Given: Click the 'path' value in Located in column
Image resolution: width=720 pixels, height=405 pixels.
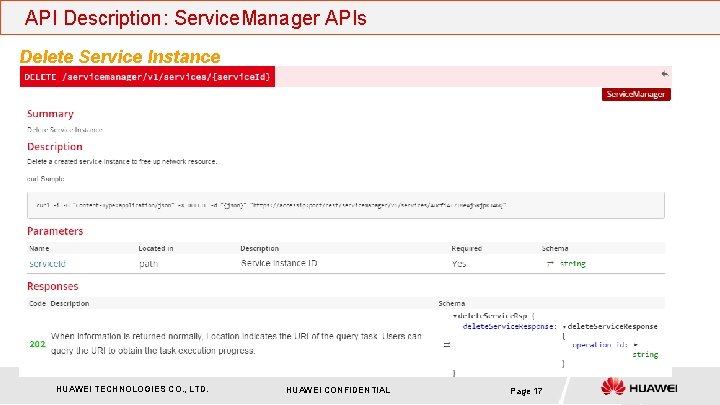Looking at the screenshot, I should tap(148, 264).
